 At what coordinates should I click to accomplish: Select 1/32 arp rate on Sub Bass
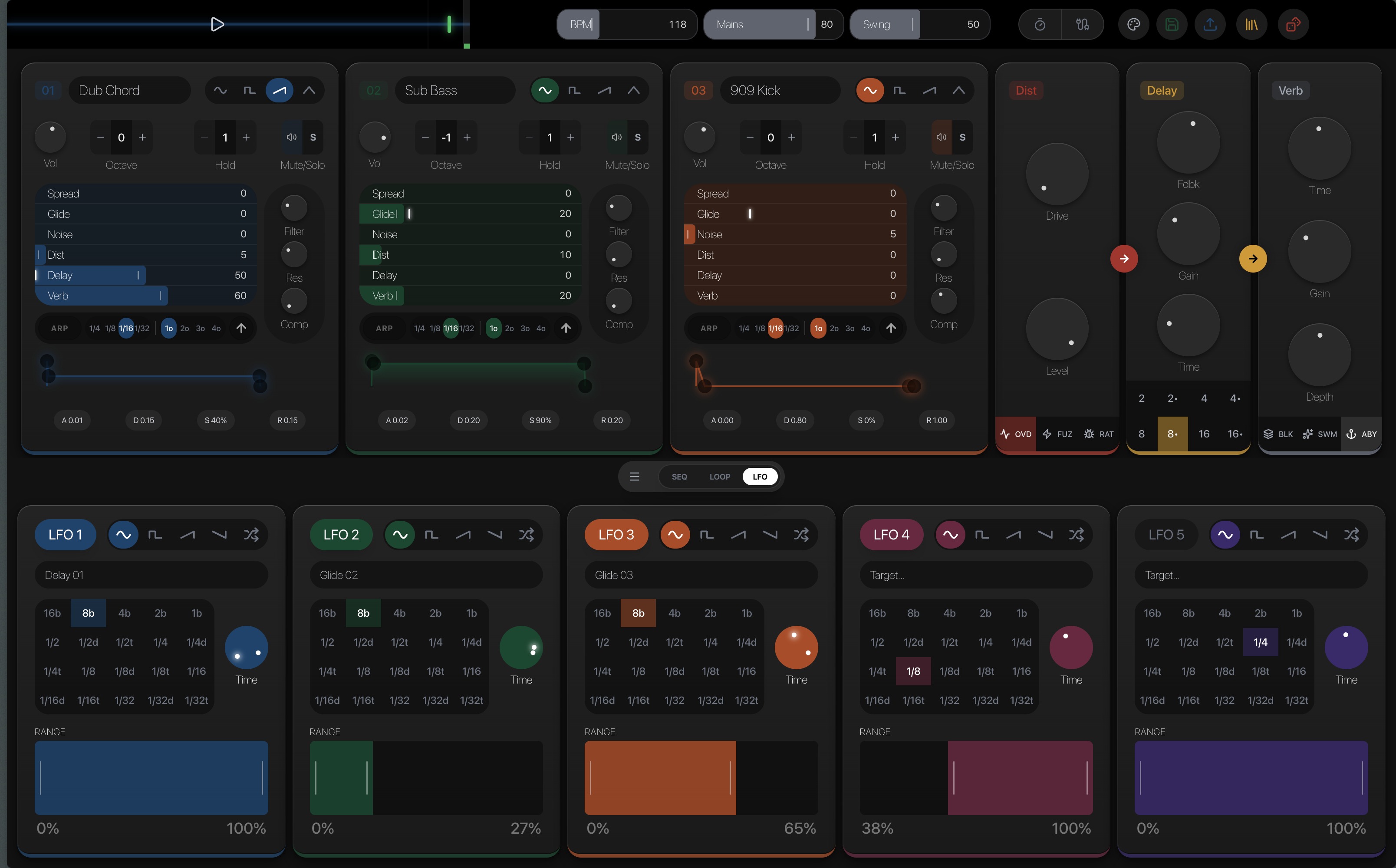tap(467, 329)
